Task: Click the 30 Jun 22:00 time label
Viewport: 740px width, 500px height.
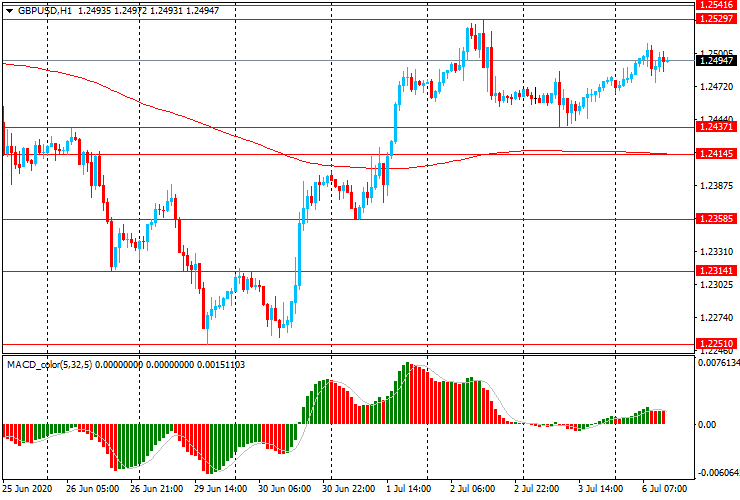Action: [349, 488]
